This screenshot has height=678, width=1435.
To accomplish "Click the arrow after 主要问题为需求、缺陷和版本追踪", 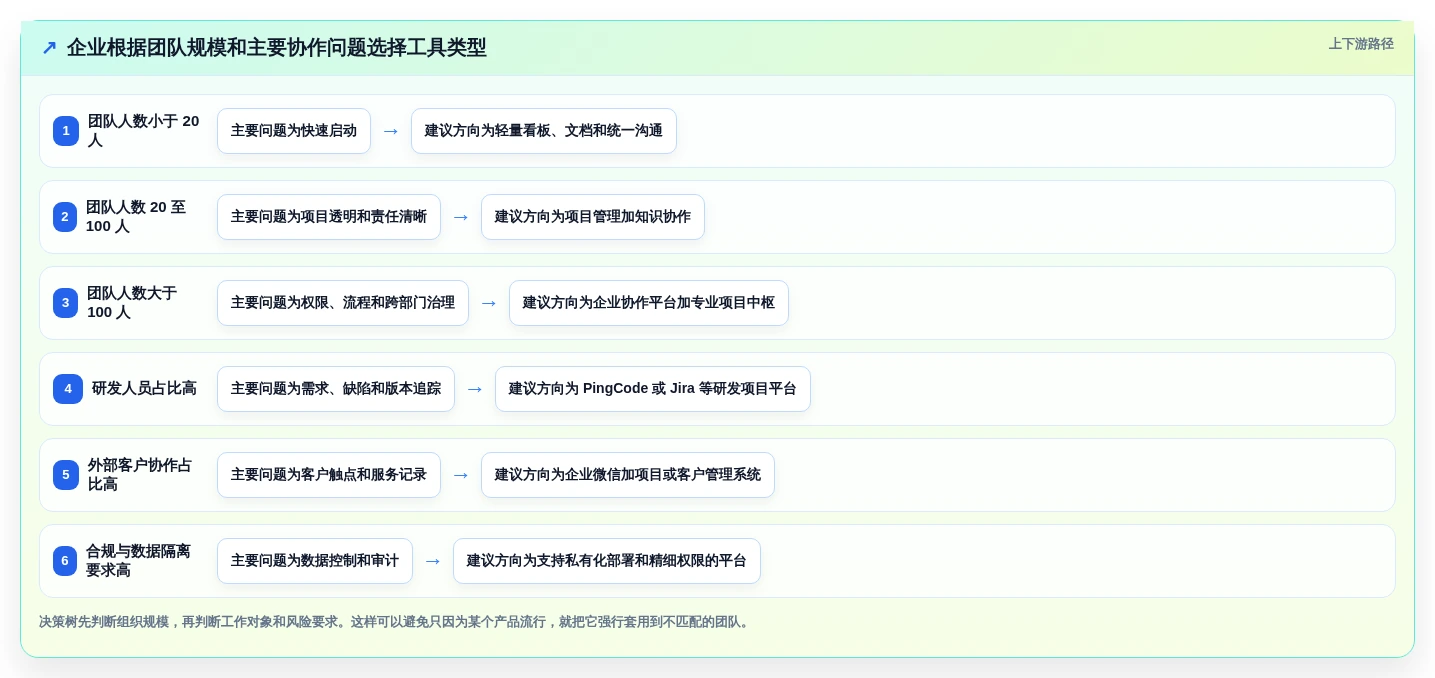I will pos(475,389).
